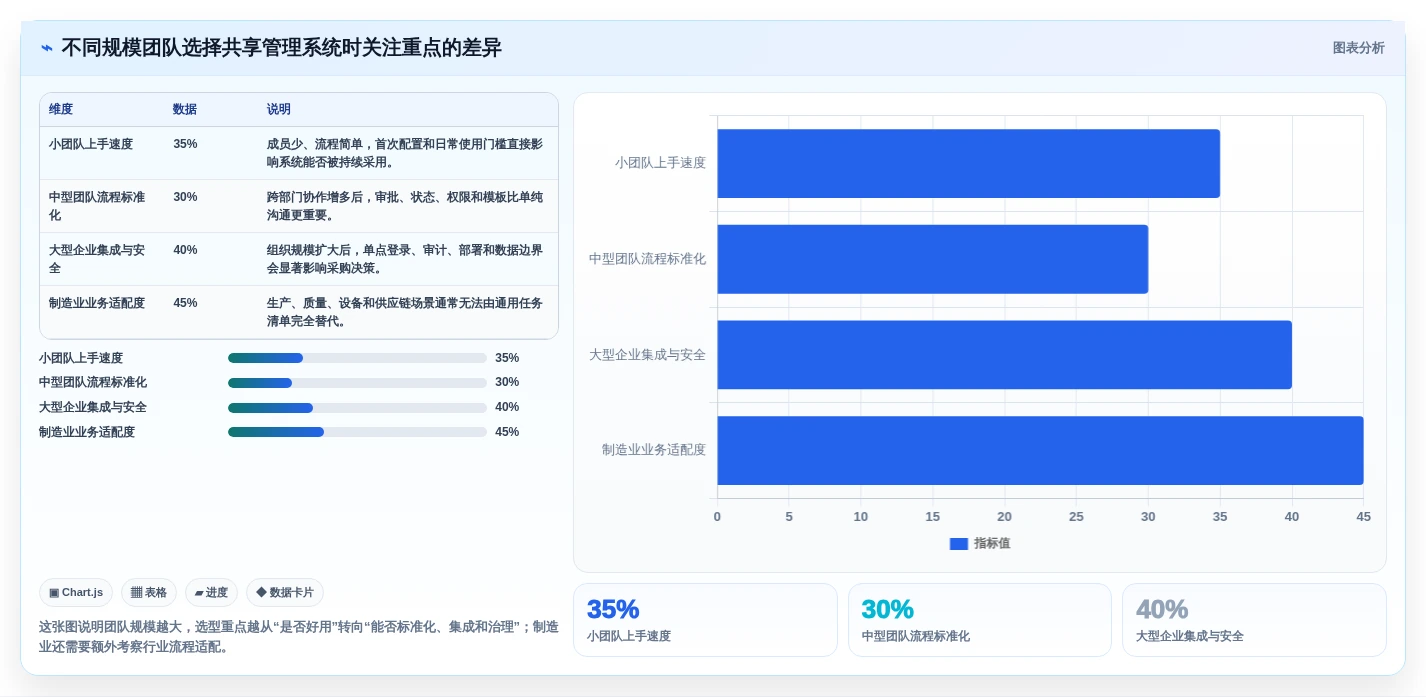1426x697 pixels.
Task: Click the 45% label beside progress bar
Action: click(x=507, y=432)
